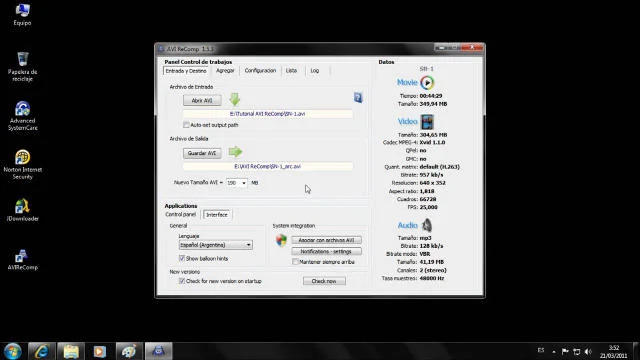
Task: Toggle Show balloon hints checkbox
Action: point(182,258)
